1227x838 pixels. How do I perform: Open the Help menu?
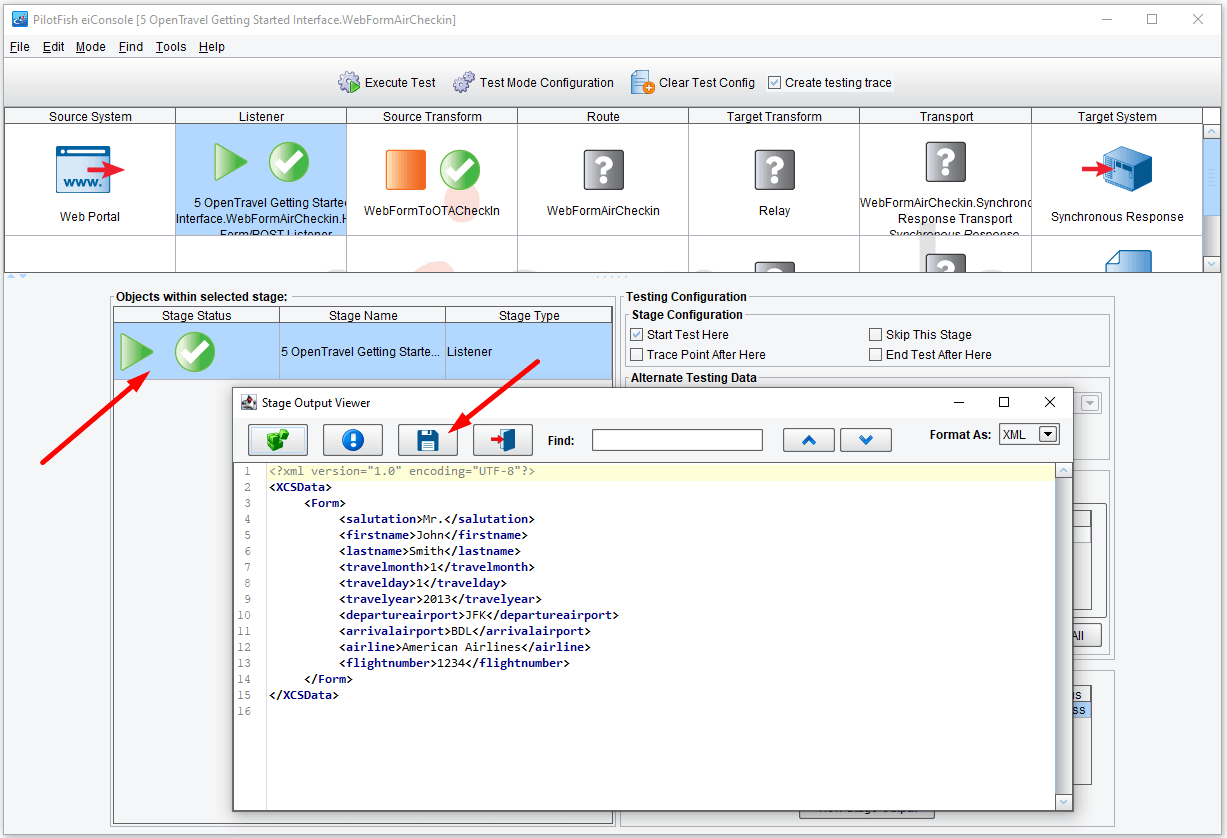pyautogui.click(x=212, y=47)
